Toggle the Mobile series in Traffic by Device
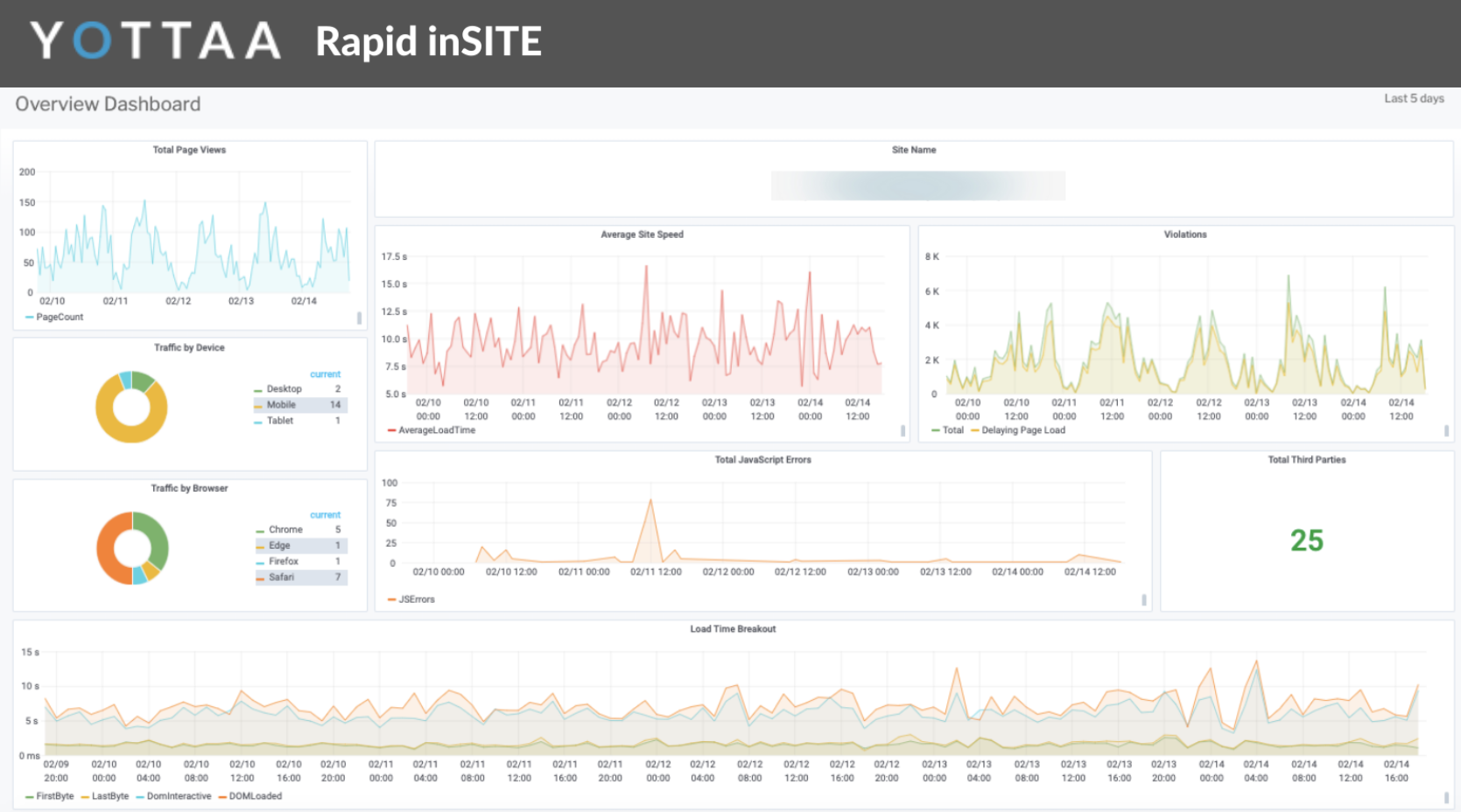Screen dimensions: 1461x812 tap(281, 404)
